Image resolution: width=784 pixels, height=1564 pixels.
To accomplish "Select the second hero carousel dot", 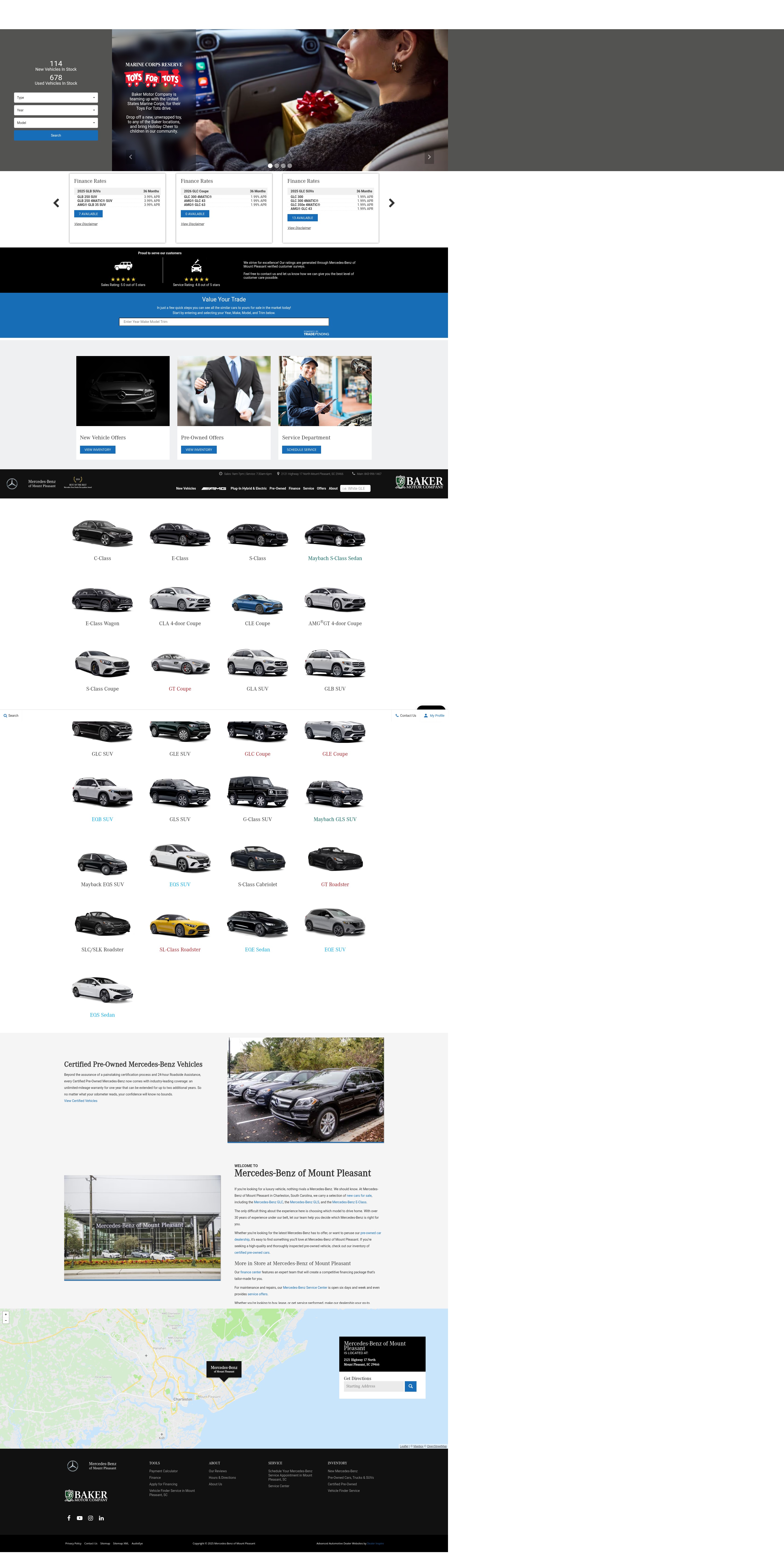I will 277,166.
